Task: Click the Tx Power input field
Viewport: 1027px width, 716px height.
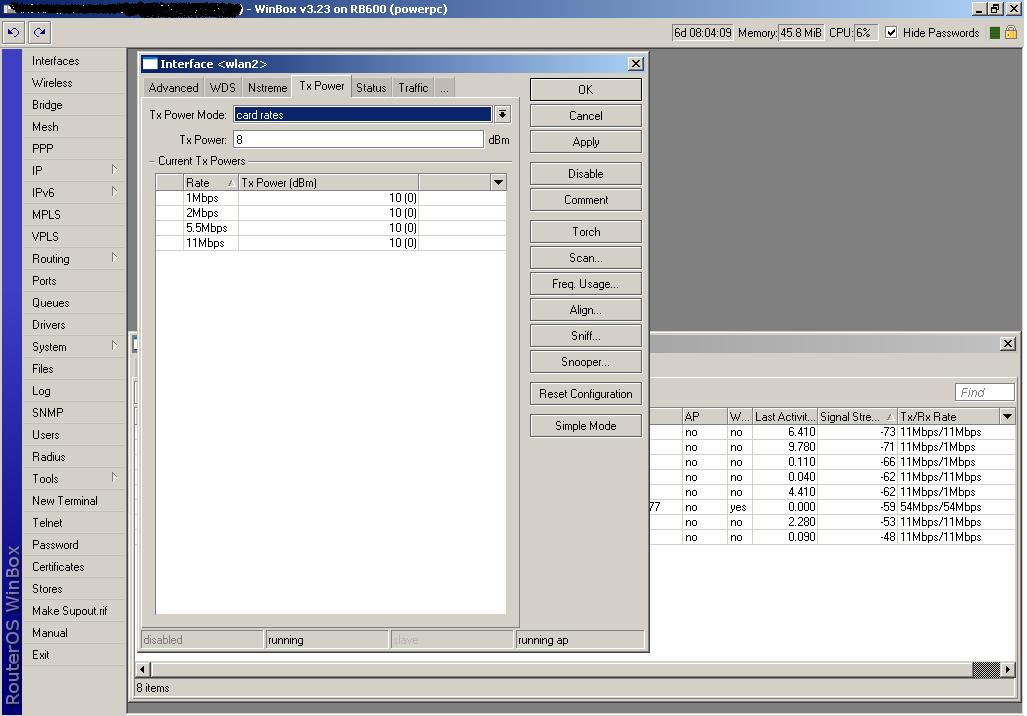Action: coord(358,140)
